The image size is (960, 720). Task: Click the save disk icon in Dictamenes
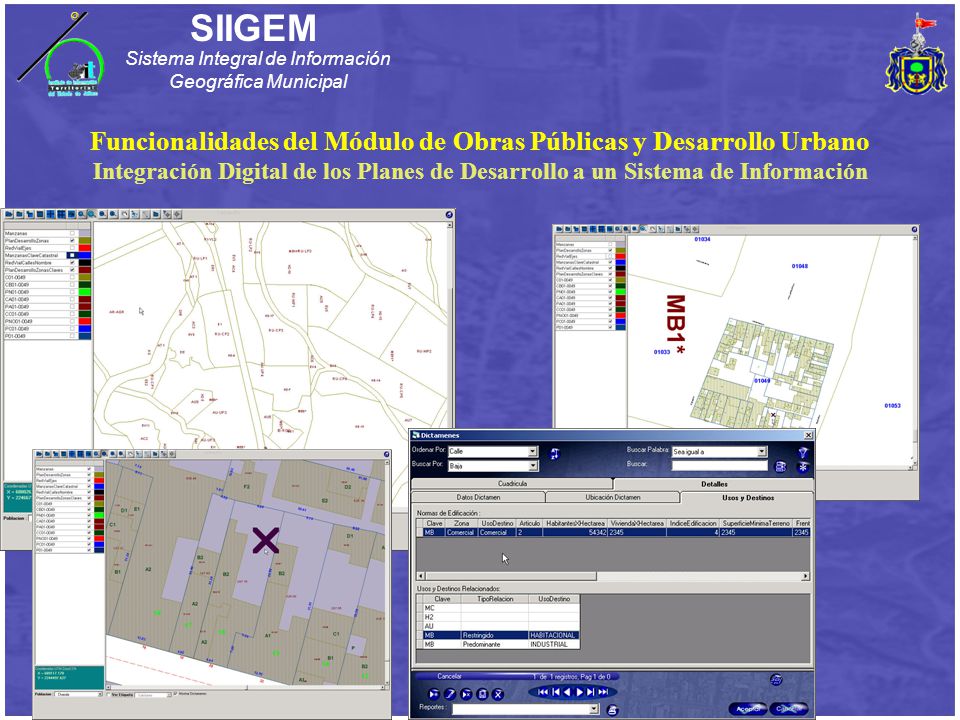pos(482,694)
